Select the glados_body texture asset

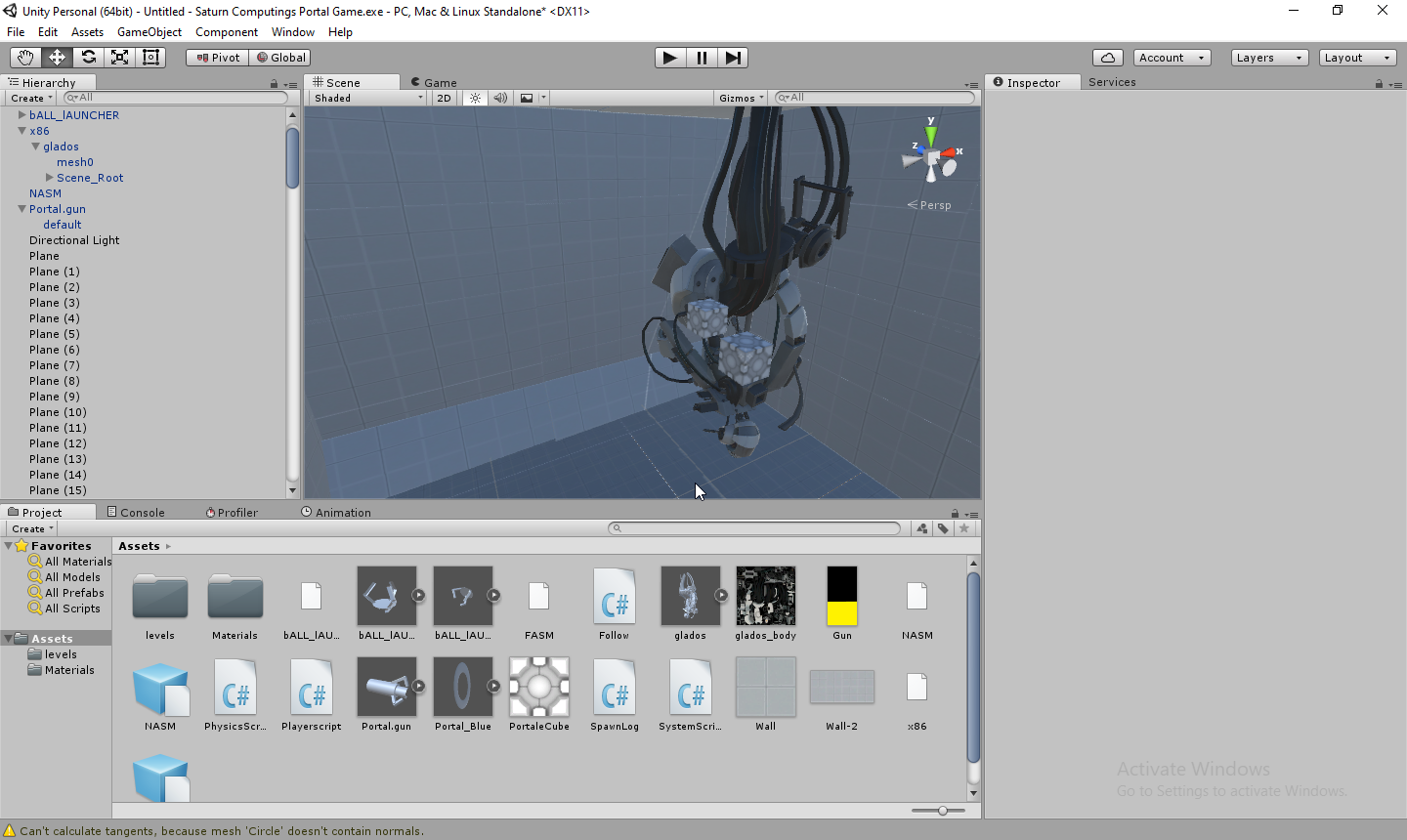point(766,604)
